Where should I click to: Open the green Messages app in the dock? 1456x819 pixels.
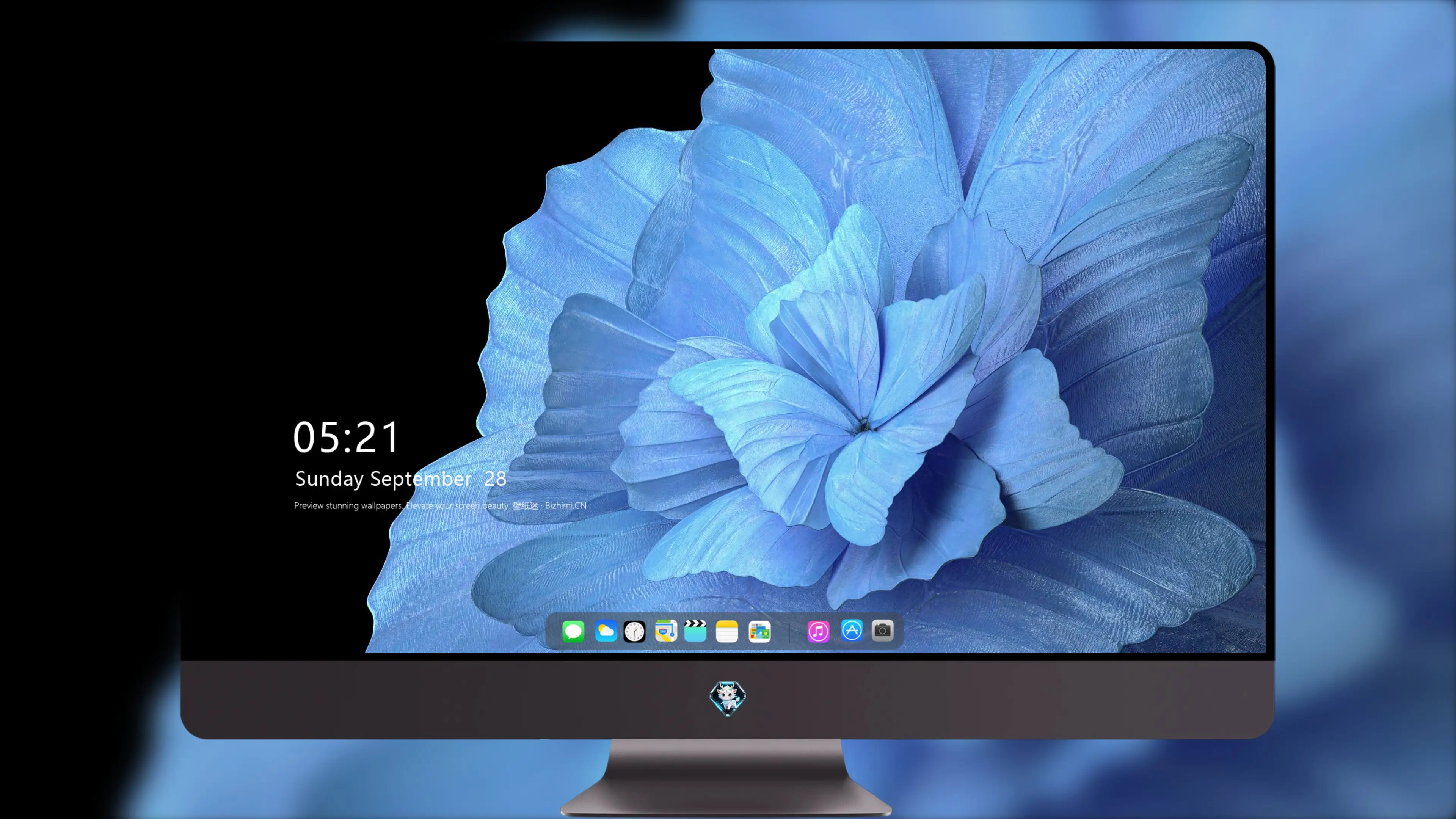click(573, 631)
